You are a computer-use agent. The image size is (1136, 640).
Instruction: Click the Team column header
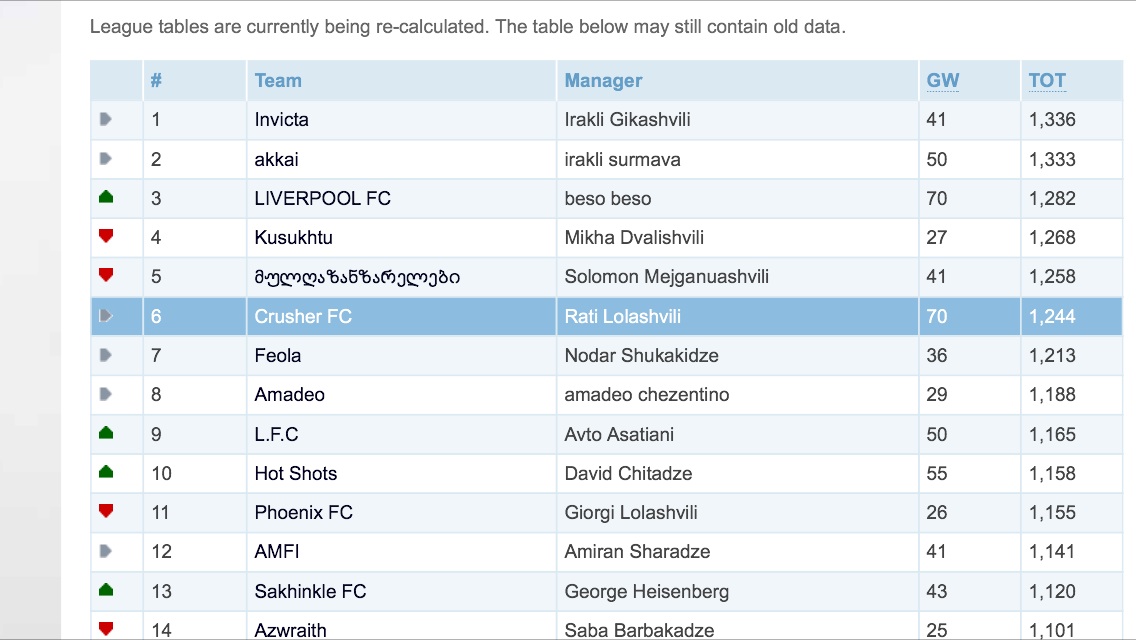(x=278, y=81)
